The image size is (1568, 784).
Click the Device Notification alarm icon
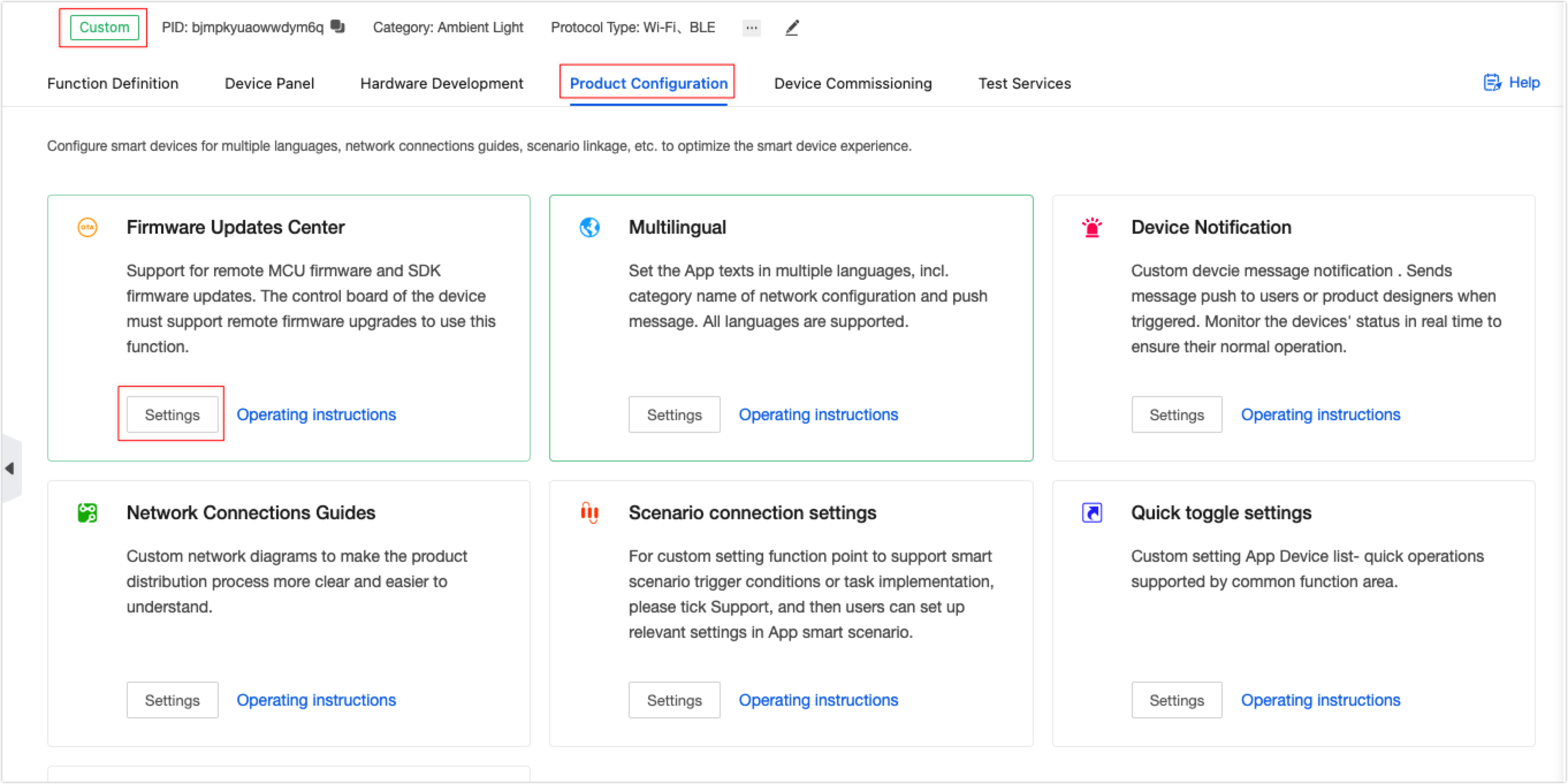pyautogui.click(x=1092, y=227)
